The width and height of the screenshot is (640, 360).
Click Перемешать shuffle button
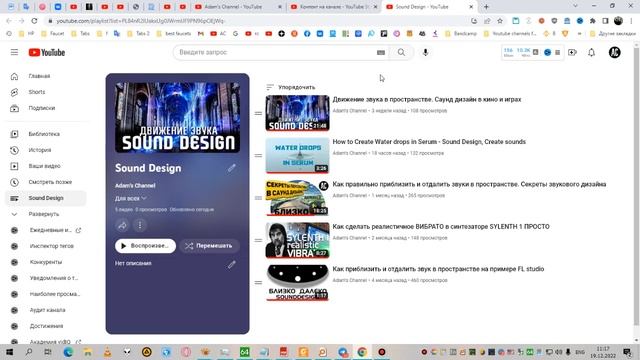pyautogui.click(x=209, y=246)
